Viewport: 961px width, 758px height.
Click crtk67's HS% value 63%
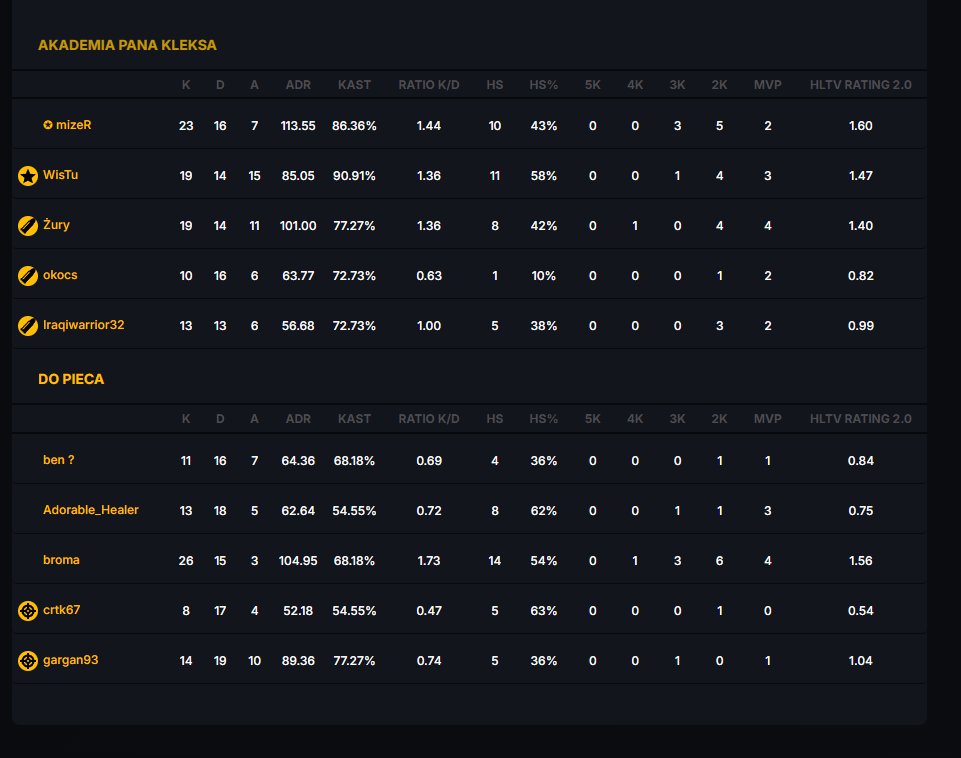544,612
